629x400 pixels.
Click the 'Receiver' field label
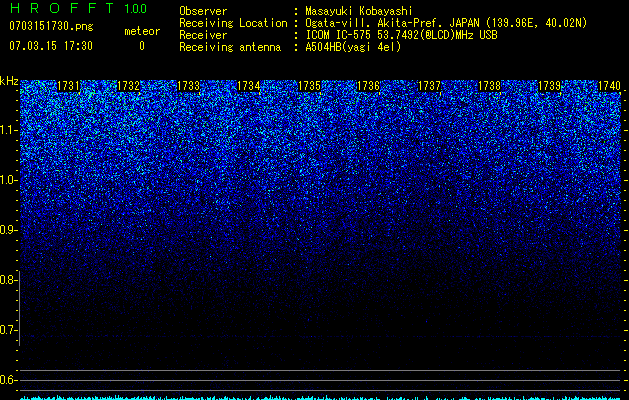(x=203, y=35)
